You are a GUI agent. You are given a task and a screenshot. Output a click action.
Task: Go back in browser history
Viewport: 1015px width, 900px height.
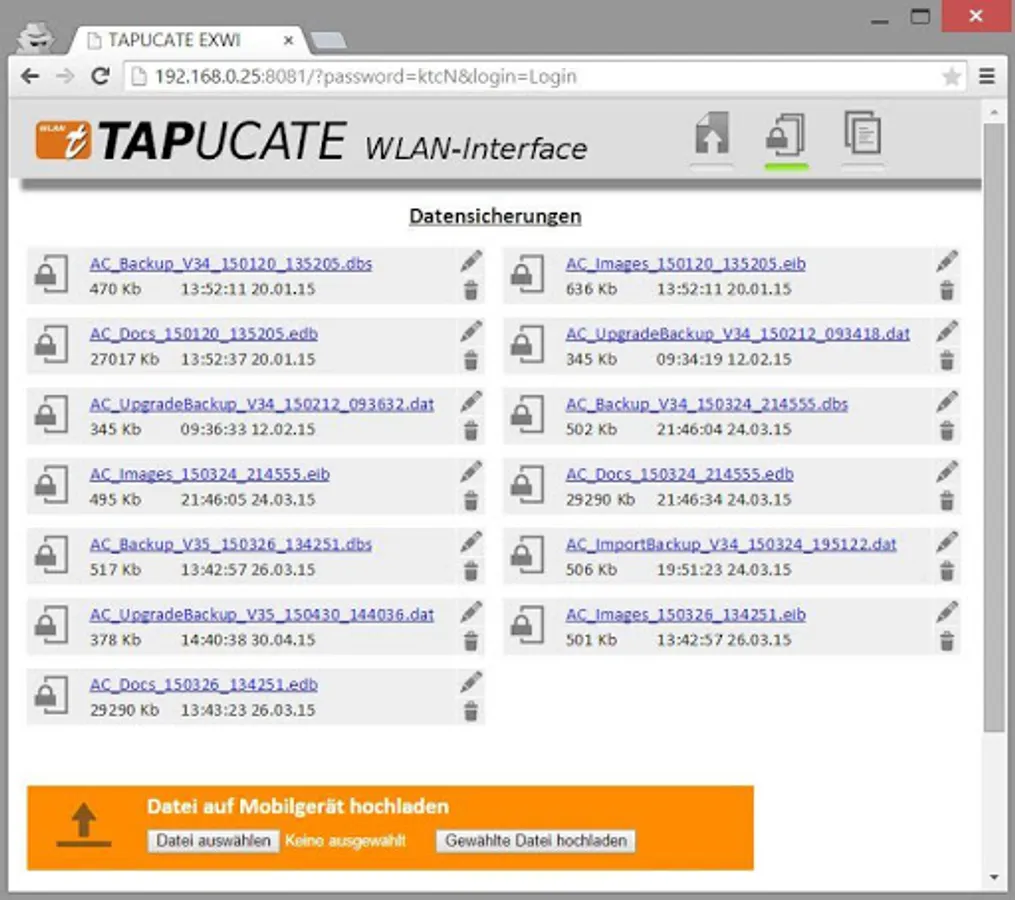tap(30, 76)
